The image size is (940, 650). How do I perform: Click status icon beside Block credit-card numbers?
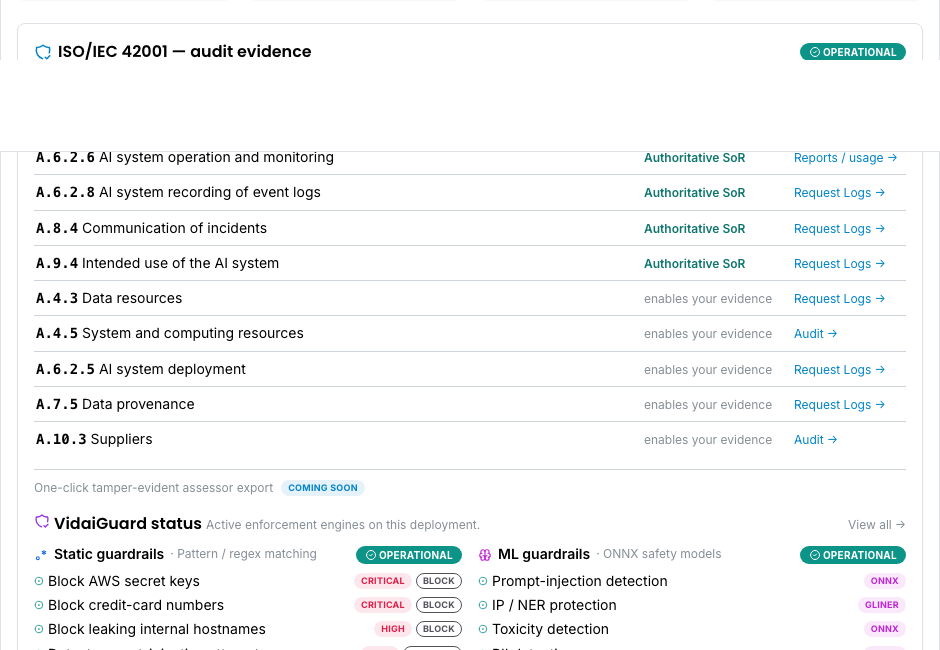[x=39, y=605]
